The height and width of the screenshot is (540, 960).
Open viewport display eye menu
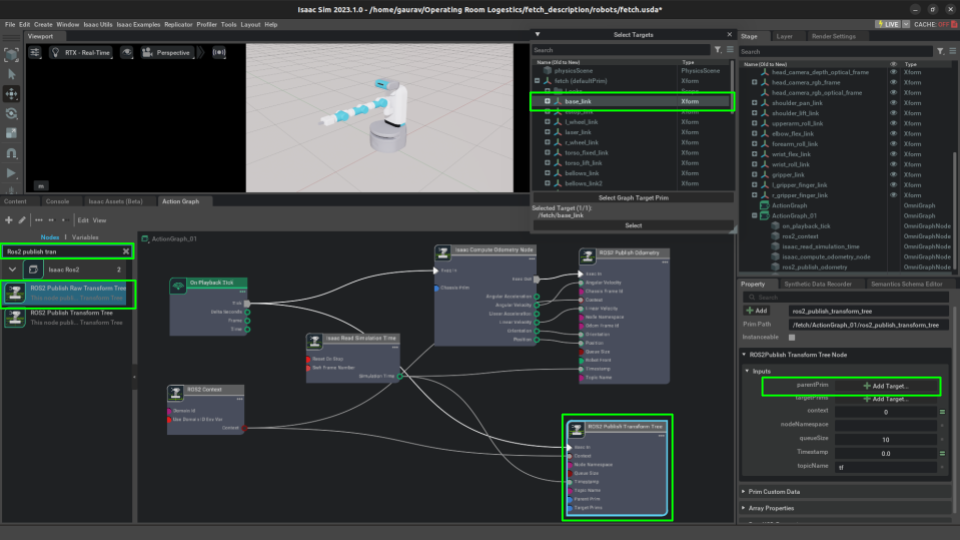pos(127,53)
